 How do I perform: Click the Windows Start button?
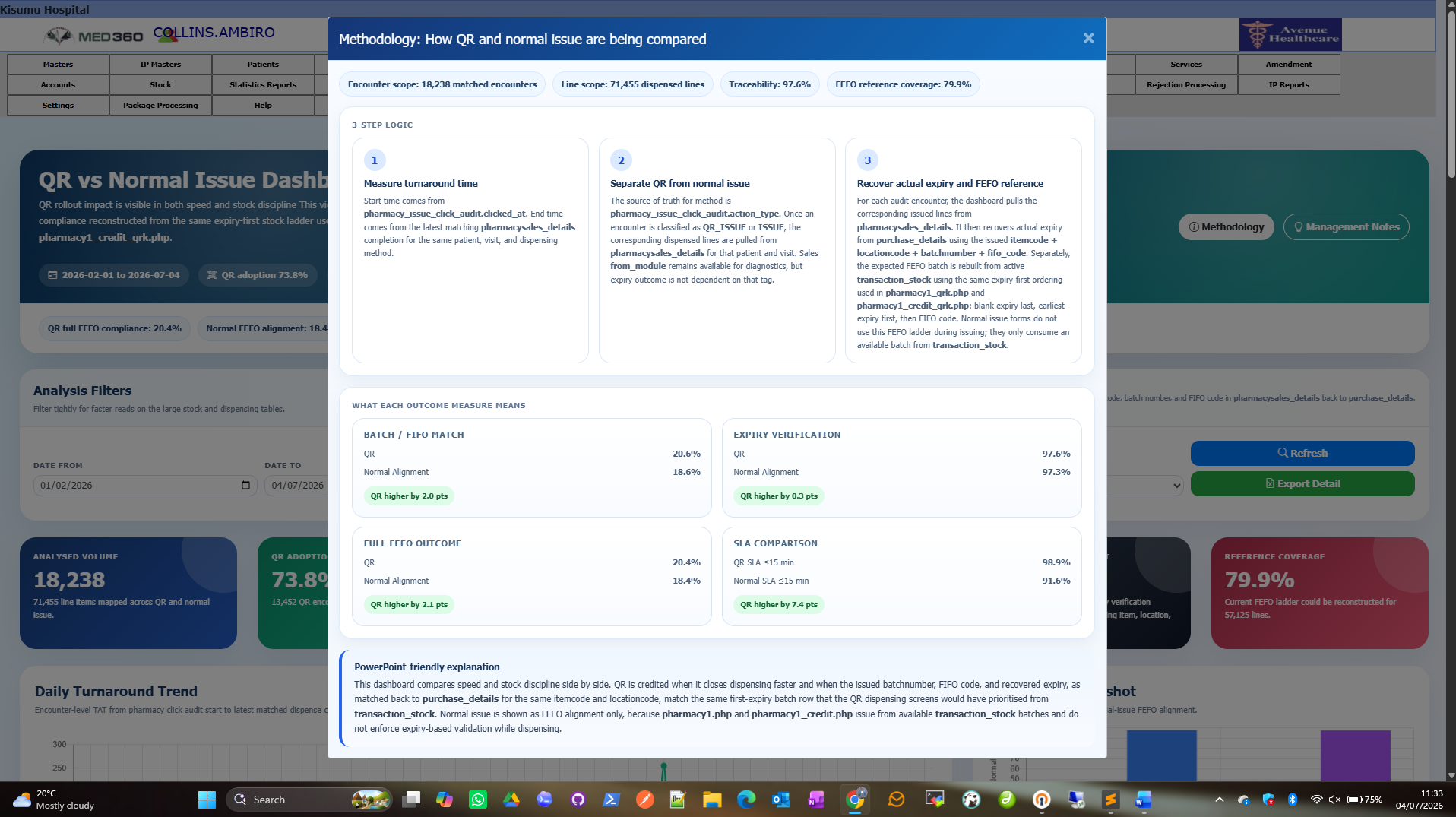pyautogui.click(x=207, y=800)
